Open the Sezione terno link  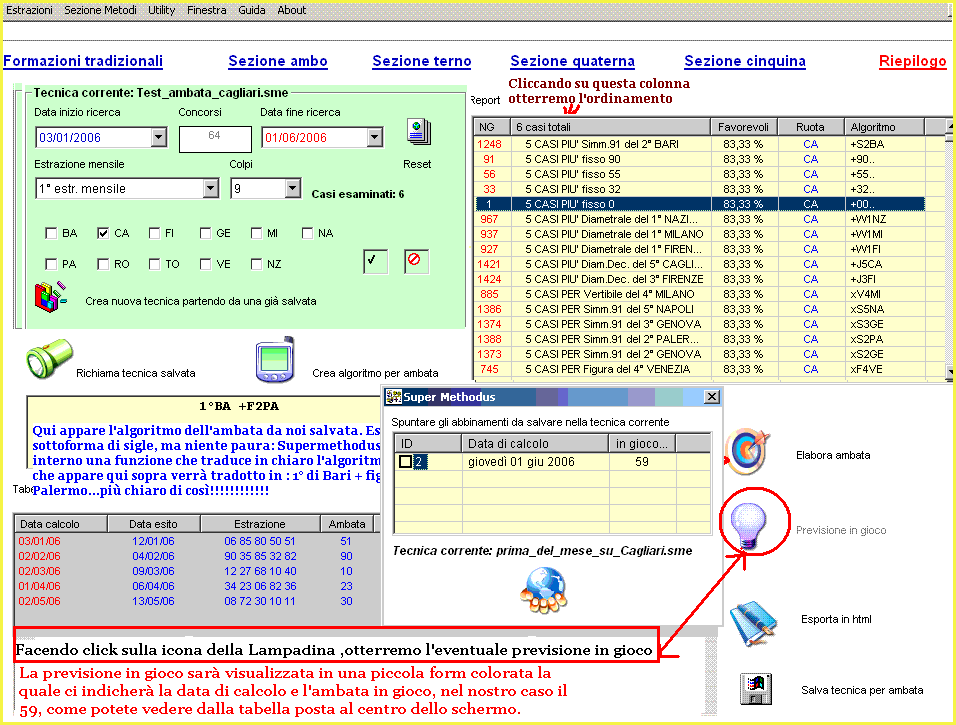coord(422,61)
